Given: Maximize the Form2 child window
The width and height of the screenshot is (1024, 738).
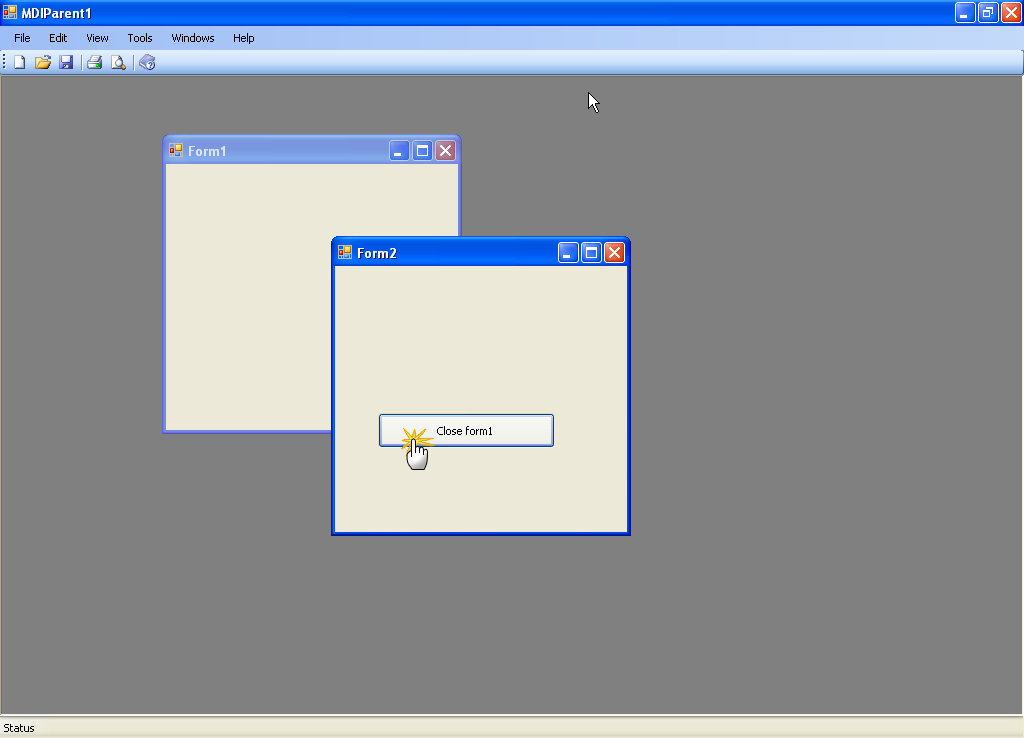Looking at the screenshot, I should click(x=591, y=253).
